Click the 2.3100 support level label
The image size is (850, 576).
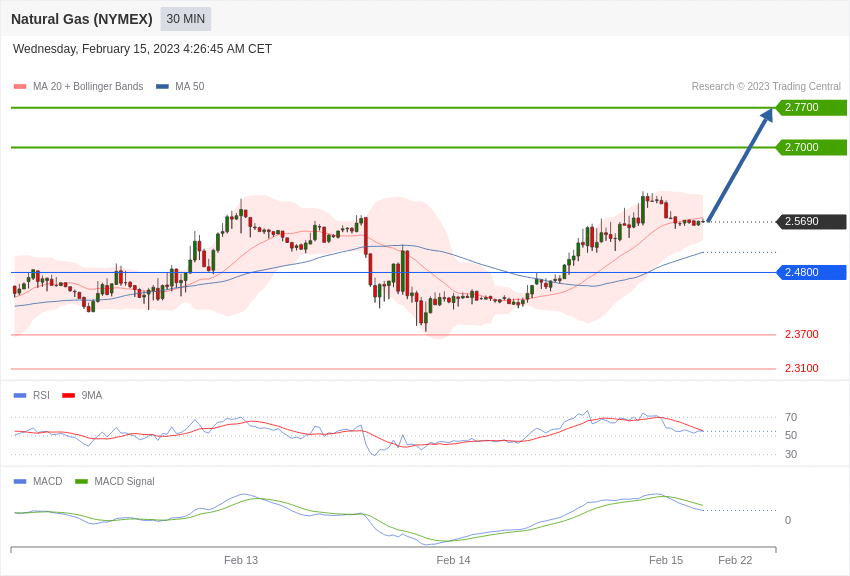[801, 368]
